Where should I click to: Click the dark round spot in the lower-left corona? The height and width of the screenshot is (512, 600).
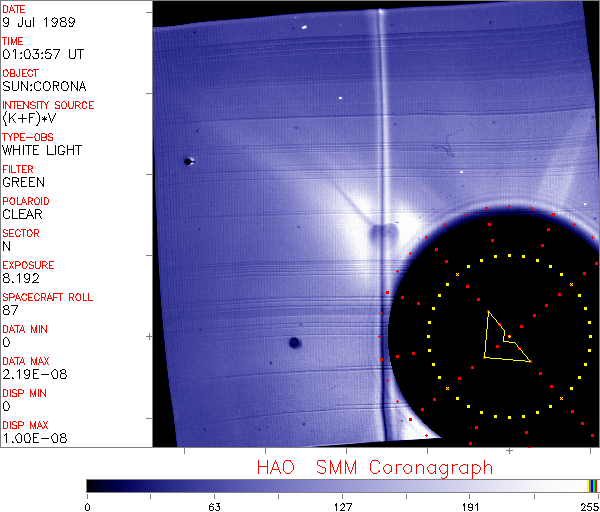click(x=294, y=343)
